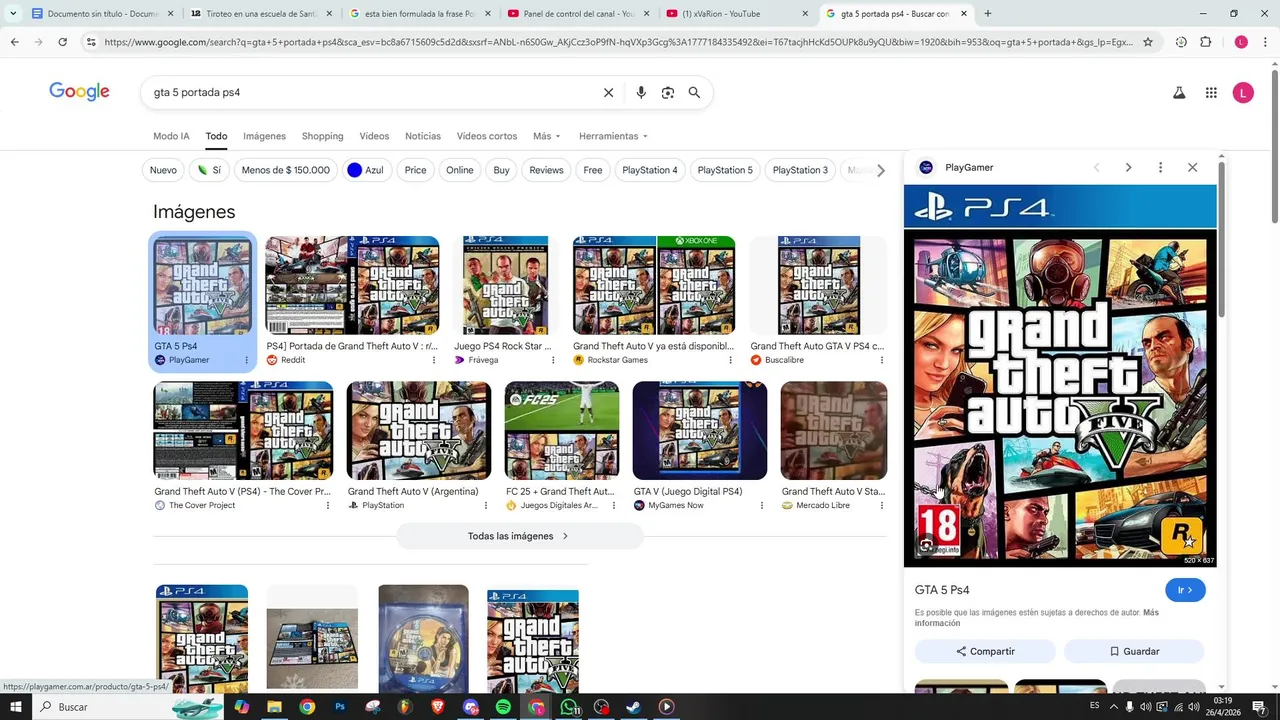Switch to Noticias search tab
Viewport: 1280px width, 720px height.
423,136
